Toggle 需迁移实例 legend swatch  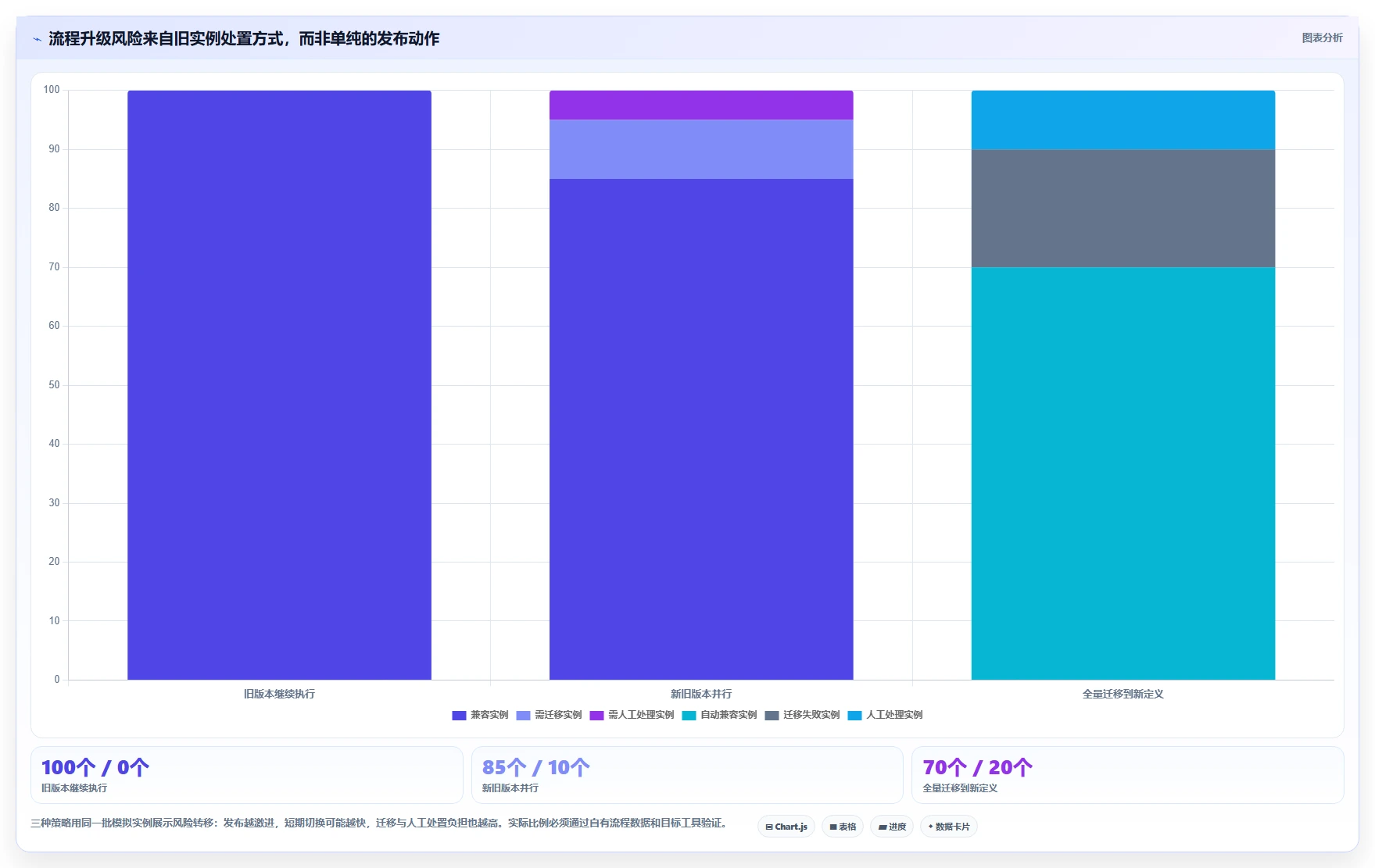tap(523, 715)
